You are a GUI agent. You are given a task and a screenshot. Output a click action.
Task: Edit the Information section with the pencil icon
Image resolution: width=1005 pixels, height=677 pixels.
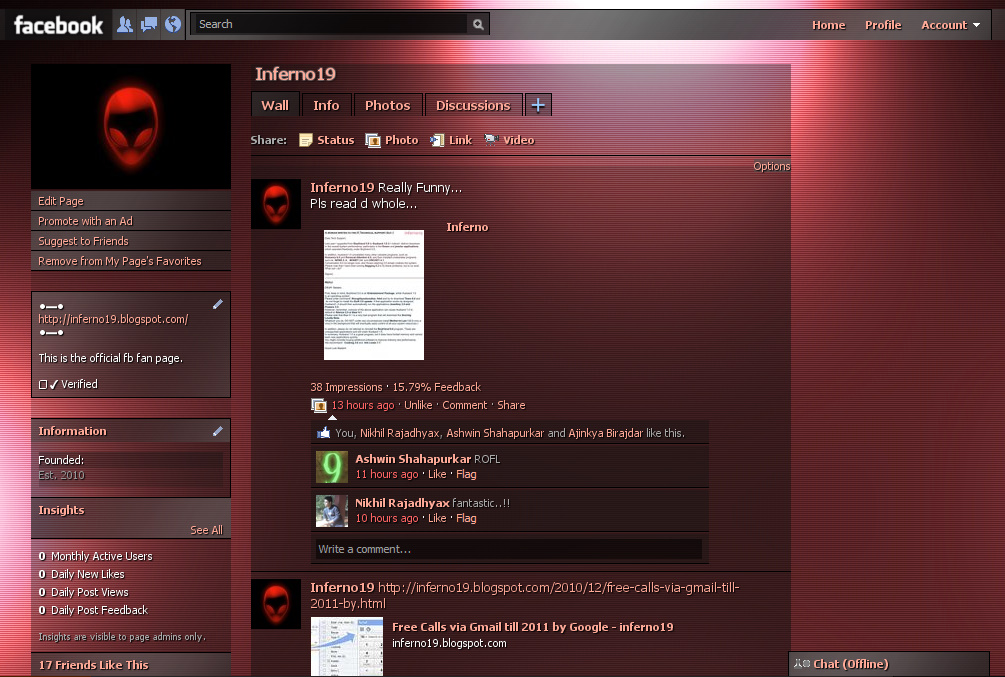pyautogui.click(x=218, y=430)
